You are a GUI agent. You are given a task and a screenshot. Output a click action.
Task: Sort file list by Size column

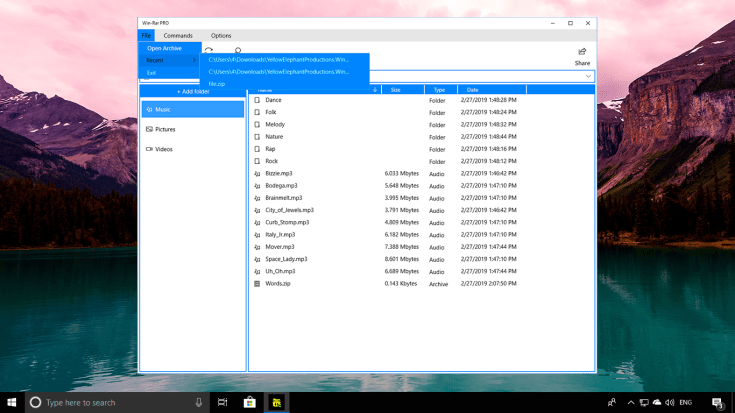(395, 90)
